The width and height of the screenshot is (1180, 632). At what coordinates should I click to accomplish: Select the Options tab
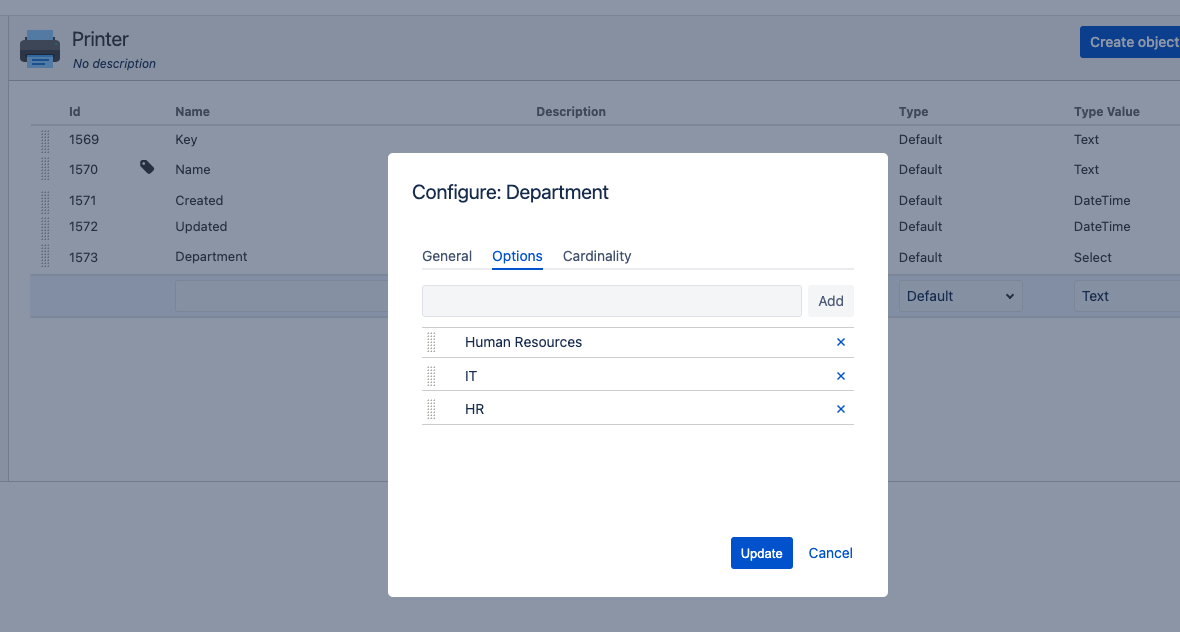(x=517, y=256)
